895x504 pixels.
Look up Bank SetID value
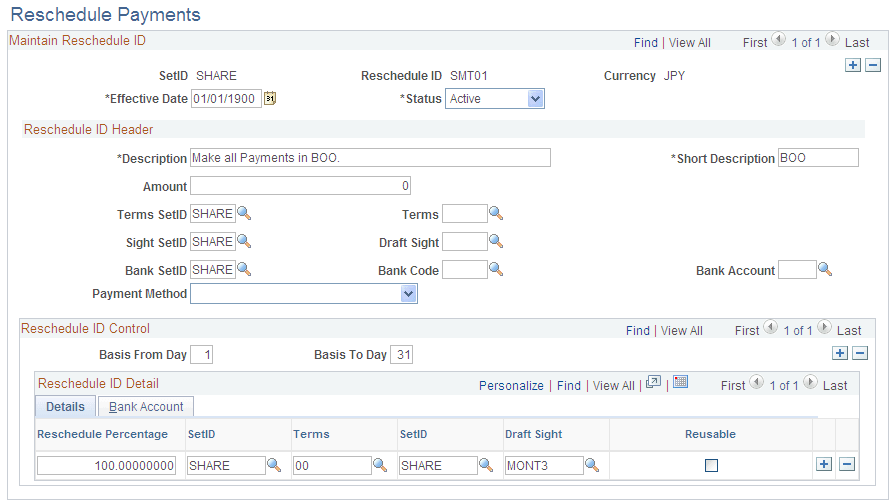[244, 269]
